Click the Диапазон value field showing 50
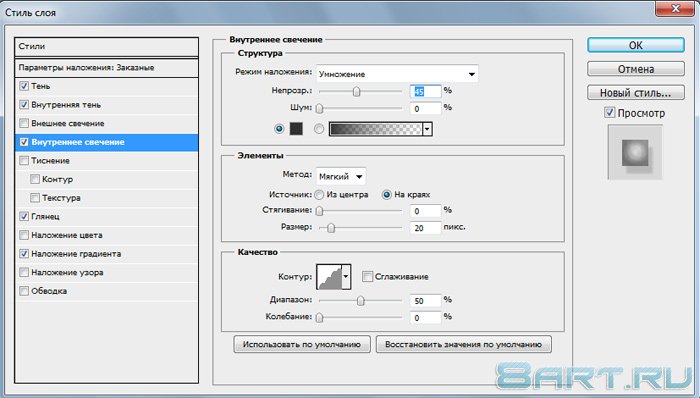This screenshot has width=700, height=398. point(425,301)
